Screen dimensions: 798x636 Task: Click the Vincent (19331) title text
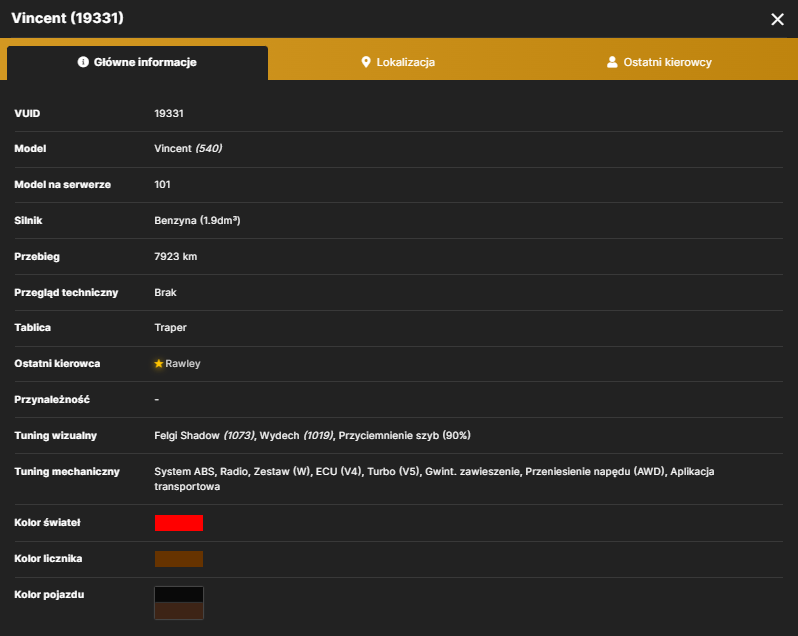click(x=68, y=18)
